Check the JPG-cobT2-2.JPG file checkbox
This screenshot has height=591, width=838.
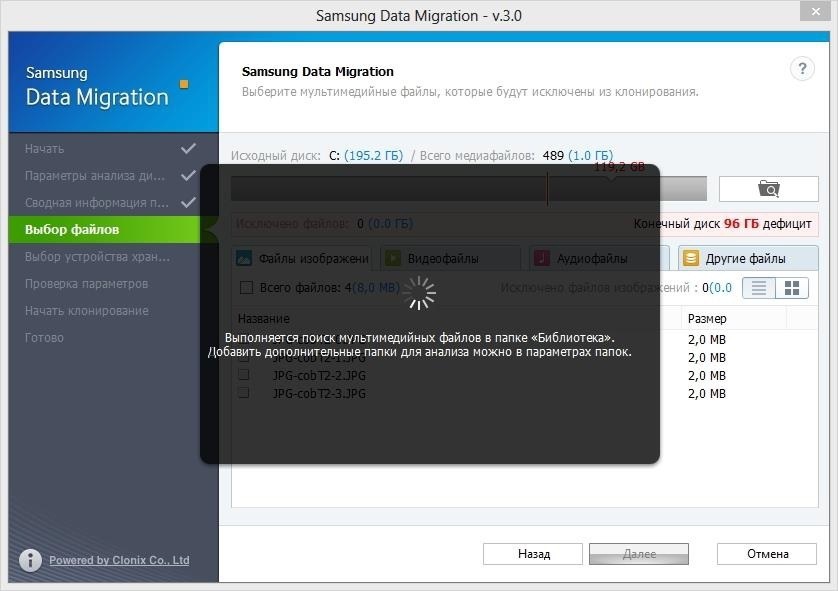(x=244, y=375)
